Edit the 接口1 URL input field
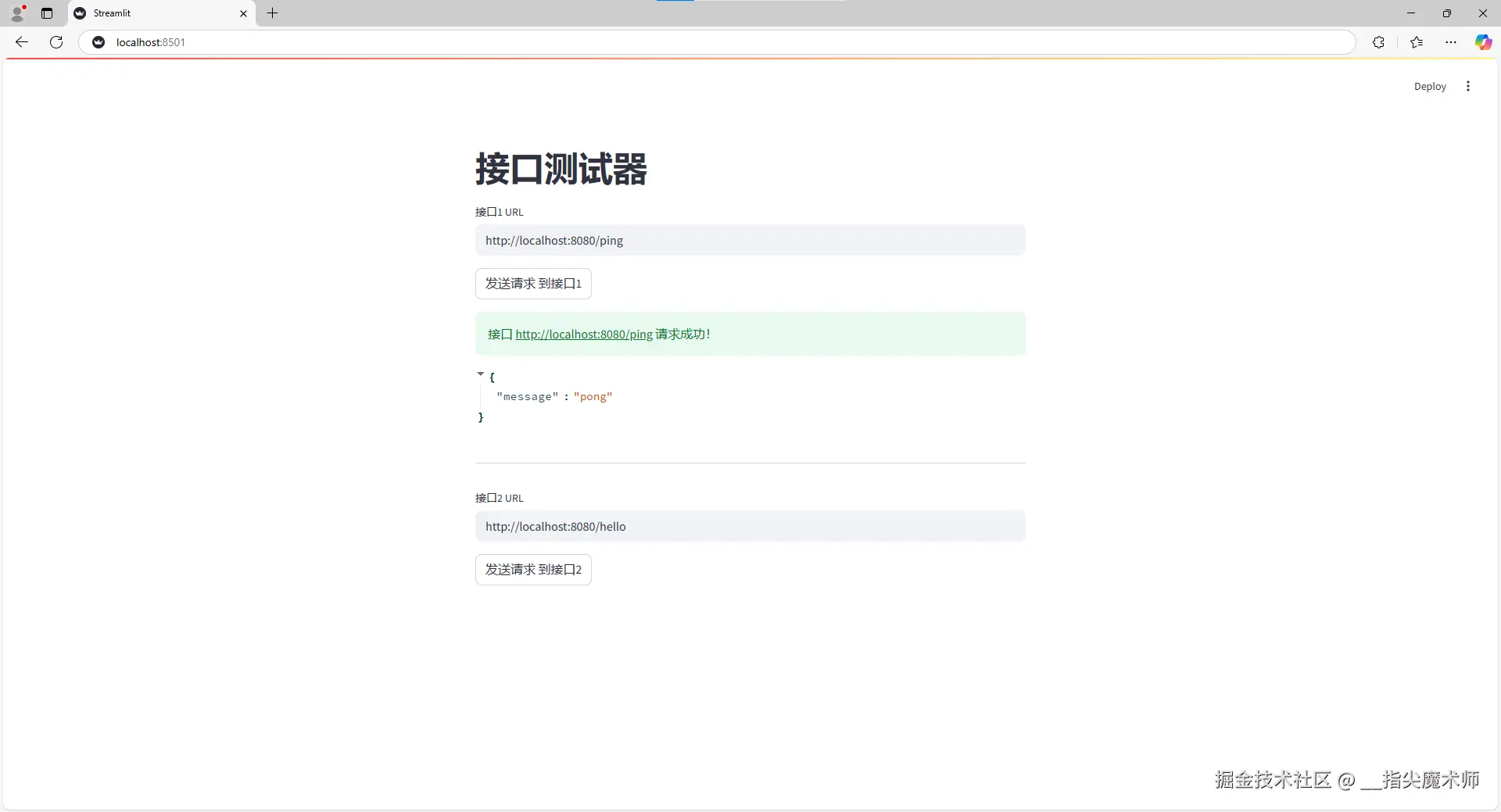Screen dimensions: 1501x812 (750, 241)
